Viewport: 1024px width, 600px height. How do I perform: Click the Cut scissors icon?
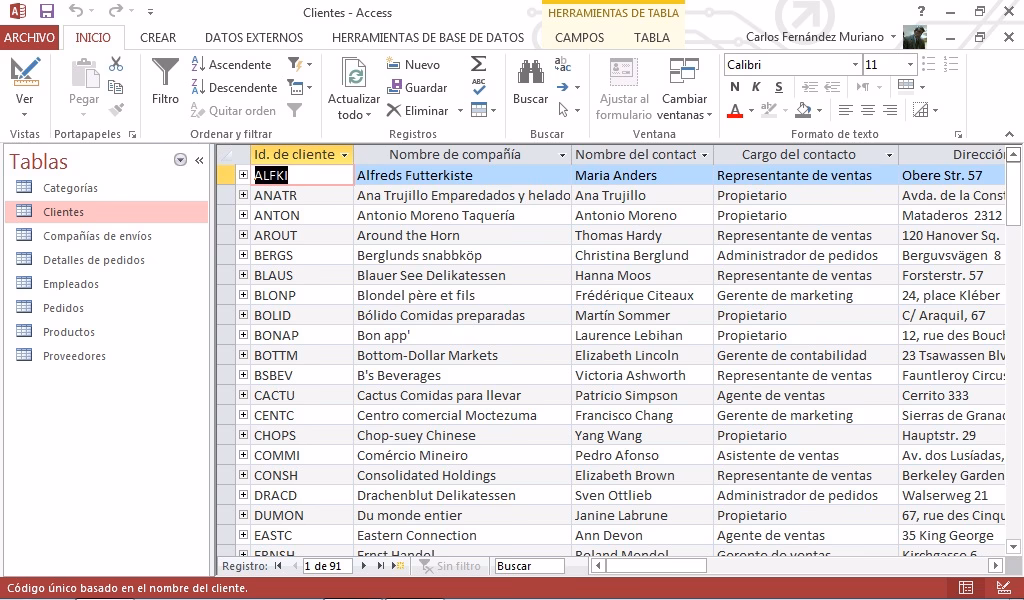[x=116, y=64]
